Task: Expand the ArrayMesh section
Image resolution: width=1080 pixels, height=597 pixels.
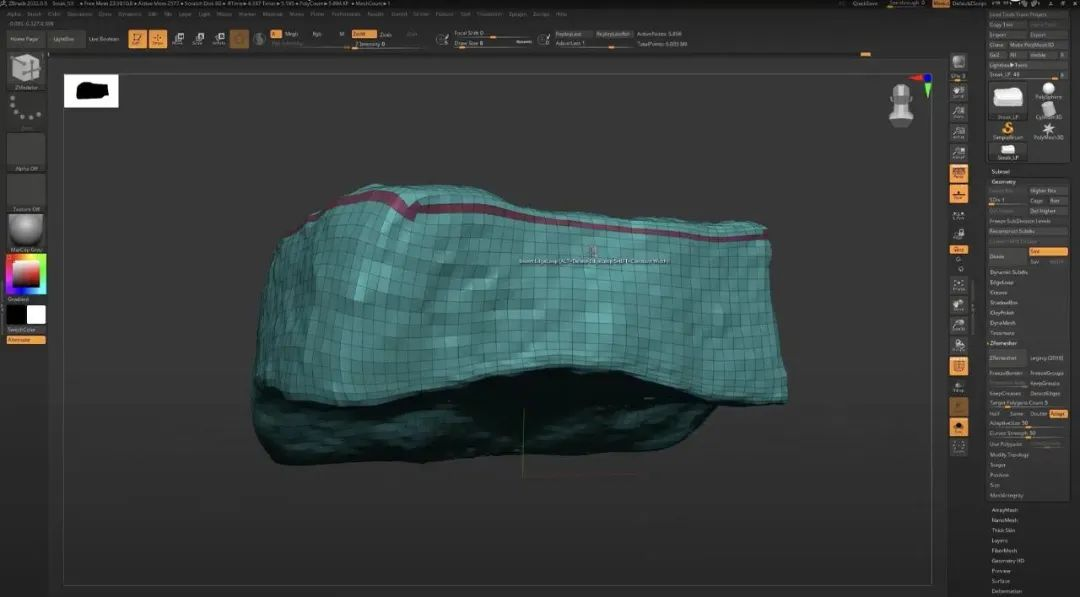Action: 1005,510
